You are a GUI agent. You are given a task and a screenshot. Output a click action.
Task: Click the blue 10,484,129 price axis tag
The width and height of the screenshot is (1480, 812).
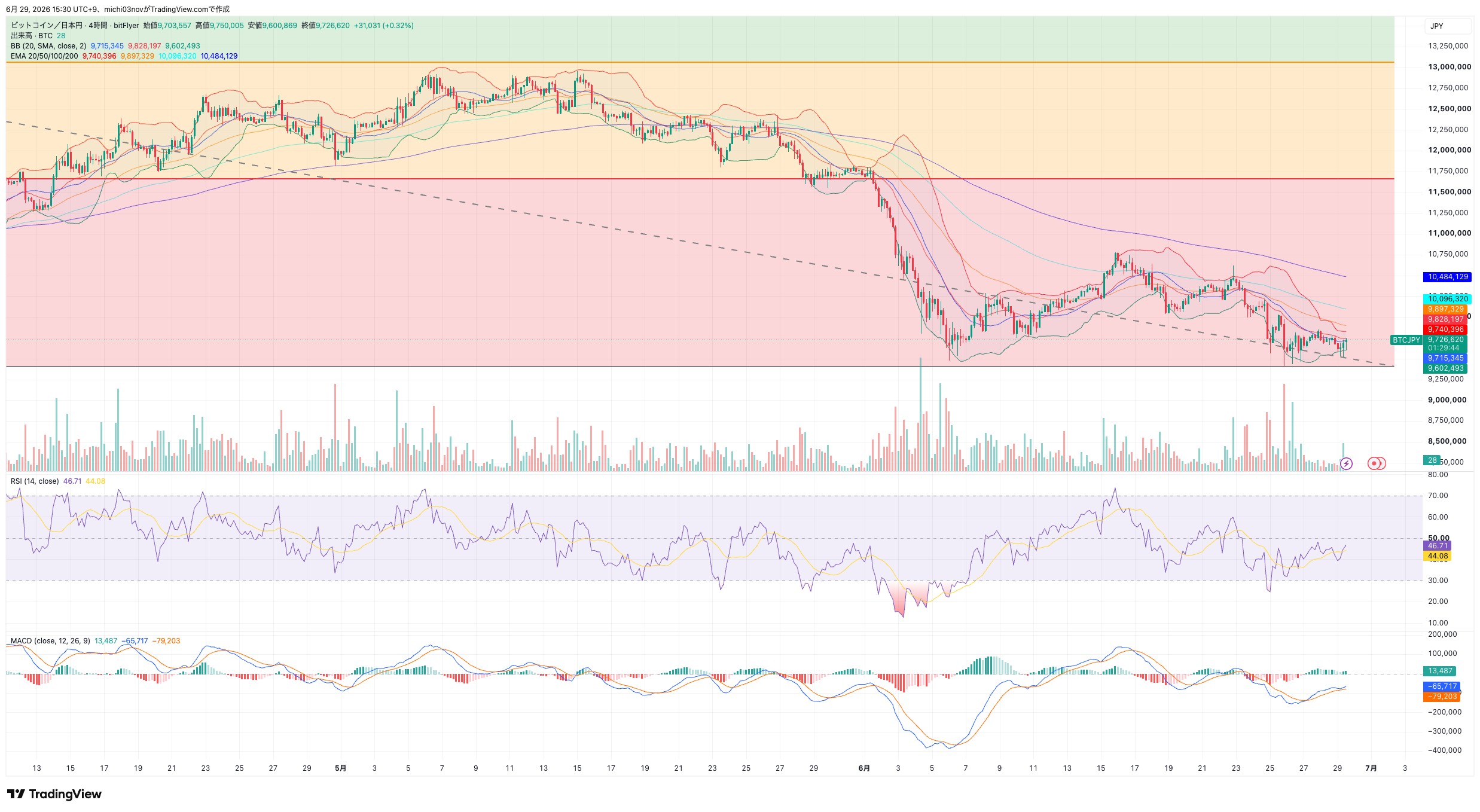tap(1448, 277)
